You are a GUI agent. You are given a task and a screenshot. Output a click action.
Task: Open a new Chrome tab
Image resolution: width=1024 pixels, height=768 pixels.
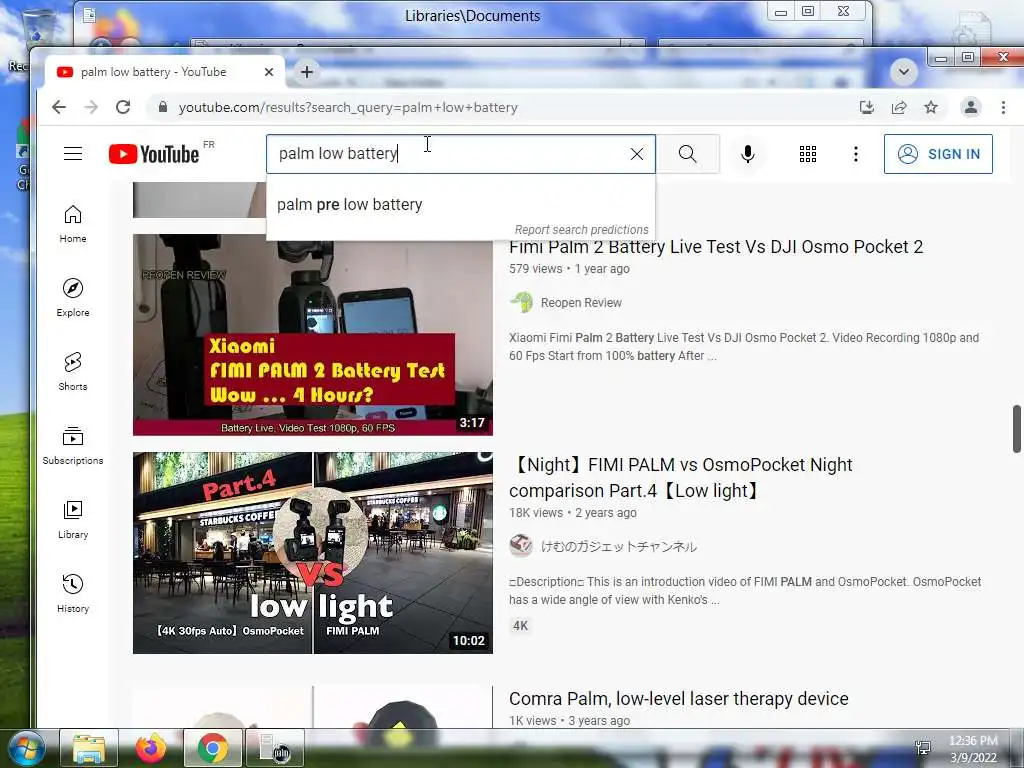pyautogui.click(x=306, y=72)
